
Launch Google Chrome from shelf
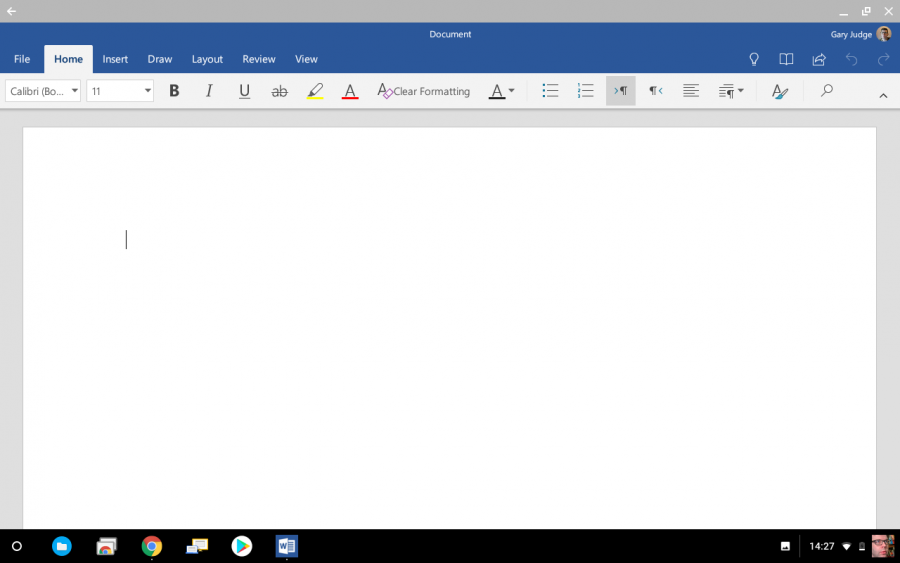152,546
